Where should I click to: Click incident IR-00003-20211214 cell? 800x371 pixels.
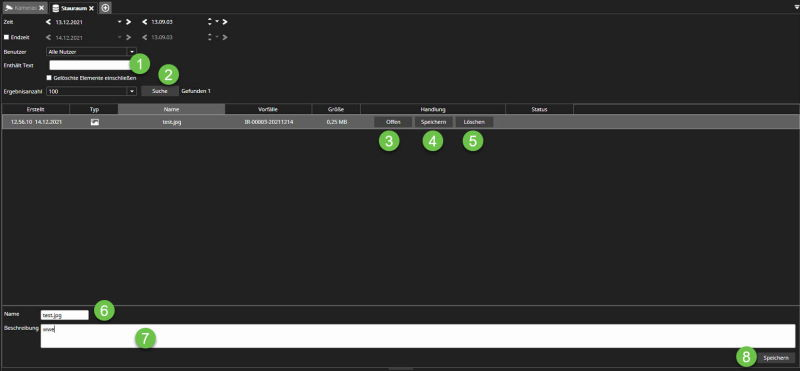click(268, 122)
